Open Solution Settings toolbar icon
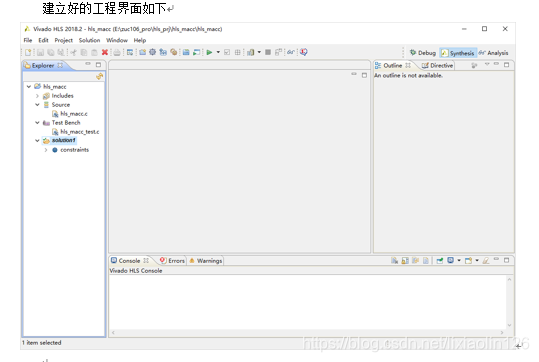Viewport: 539px width, 362px height. click(x=174, y=52)
